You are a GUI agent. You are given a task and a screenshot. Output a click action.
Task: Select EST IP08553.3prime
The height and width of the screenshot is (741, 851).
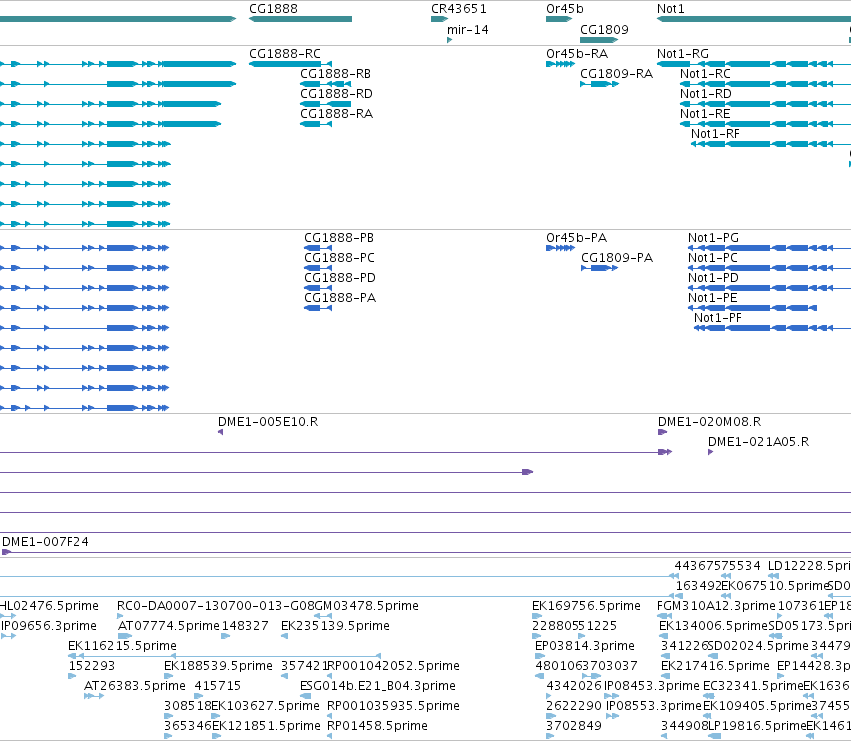(x=613, y=716)
